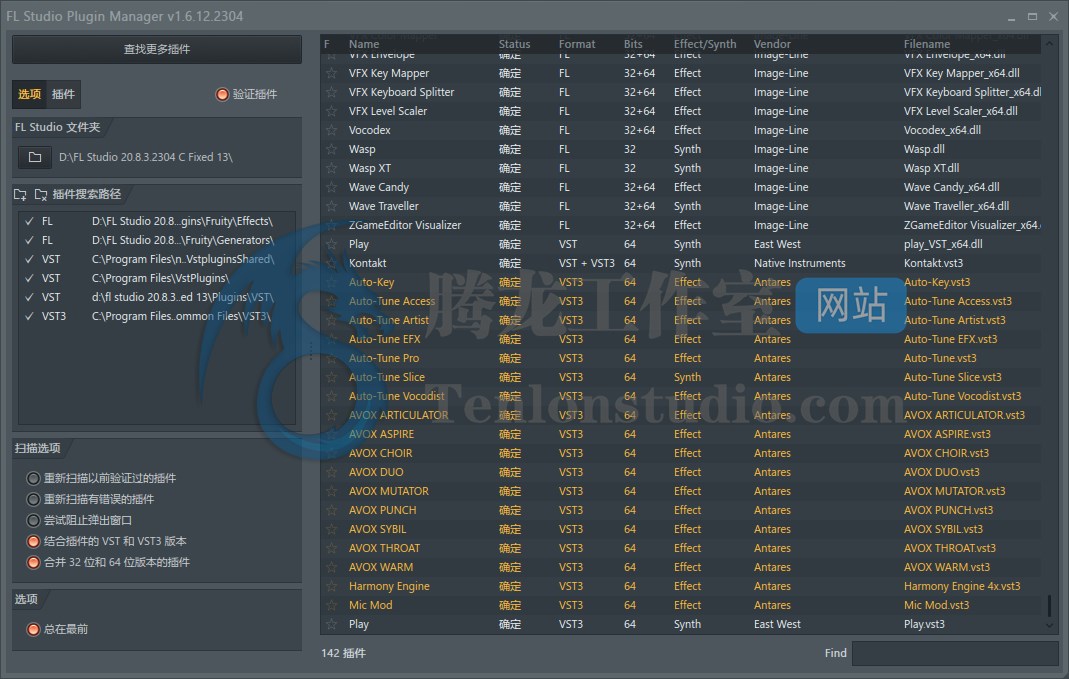Viewport: 1069px width, 679px height.
Task: Star the VFX Keyboard Splitter plugin
Action: 331,92
